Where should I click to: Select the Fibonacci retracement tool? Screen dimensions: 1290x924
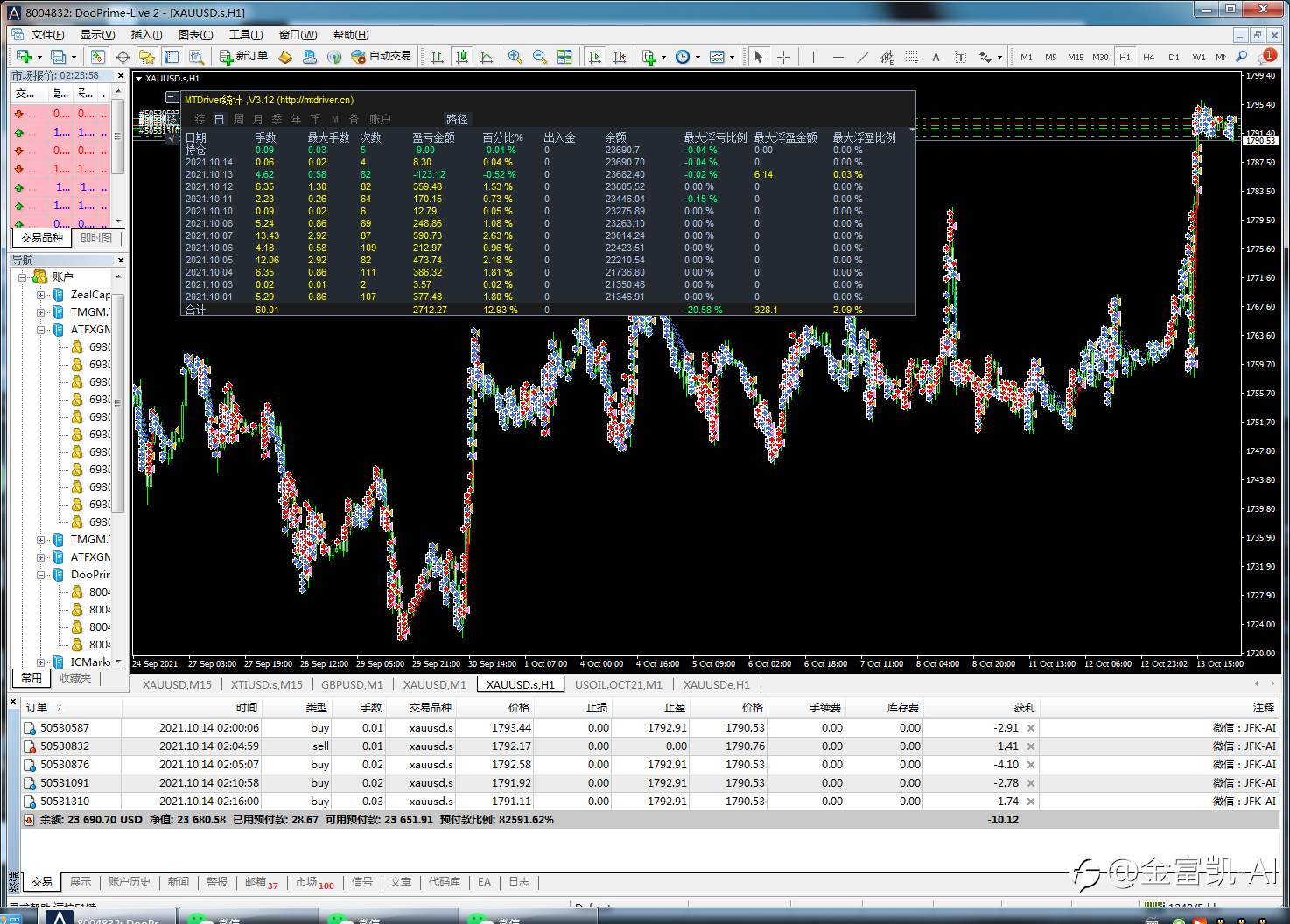tap(911, 57)
